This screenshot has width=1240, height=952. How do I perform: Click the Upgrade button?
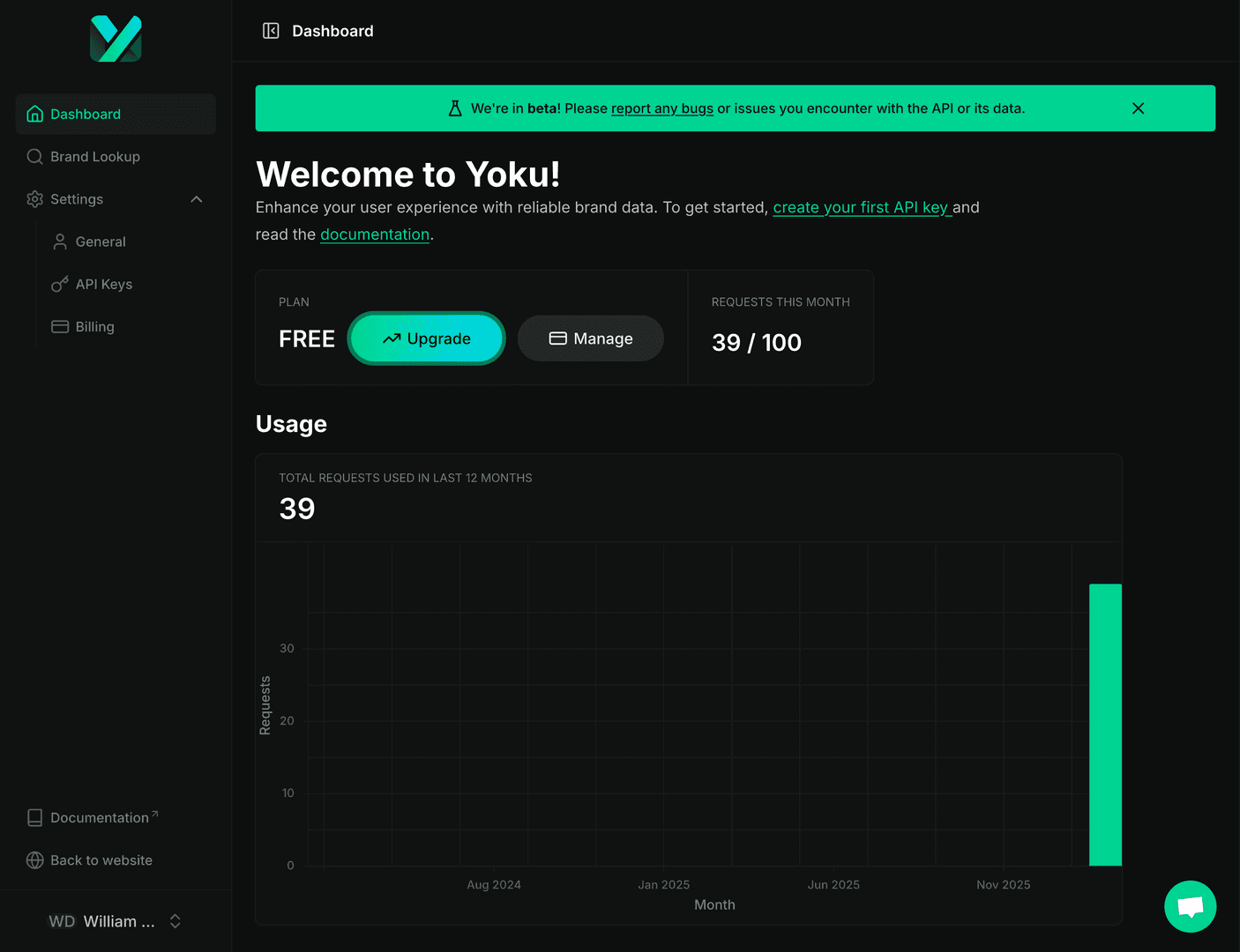click(x=426, y=338)
